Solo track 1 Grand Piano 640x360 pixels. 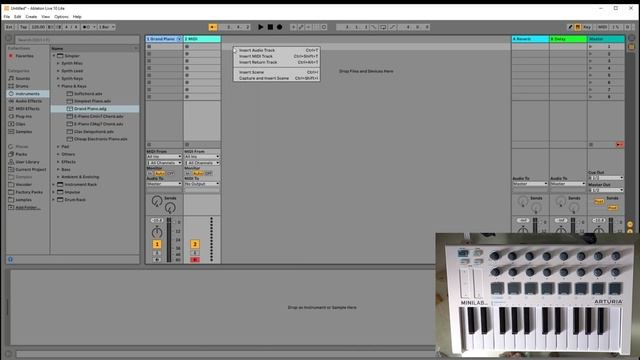[x=157, y=253]
